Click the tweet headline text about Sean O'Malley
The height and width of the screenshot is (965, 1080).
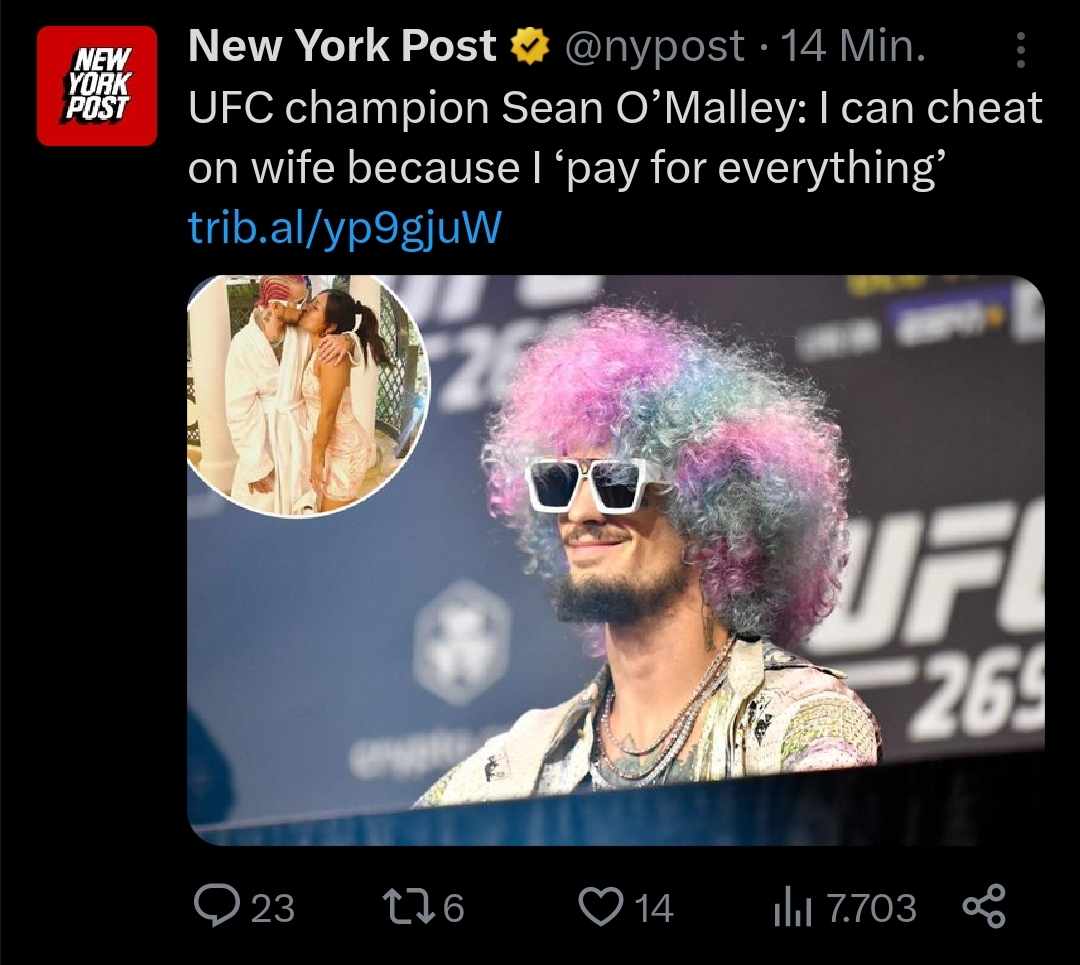(615, 138)
